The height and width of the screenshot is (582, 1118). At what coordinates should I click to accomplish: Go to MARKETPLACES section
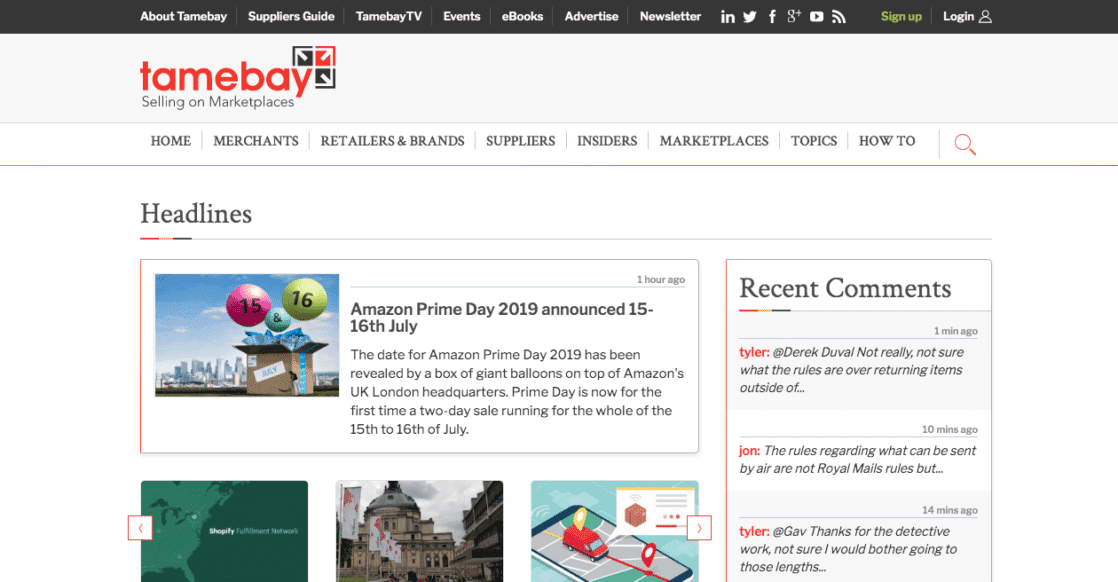click(x=714, y=141)
